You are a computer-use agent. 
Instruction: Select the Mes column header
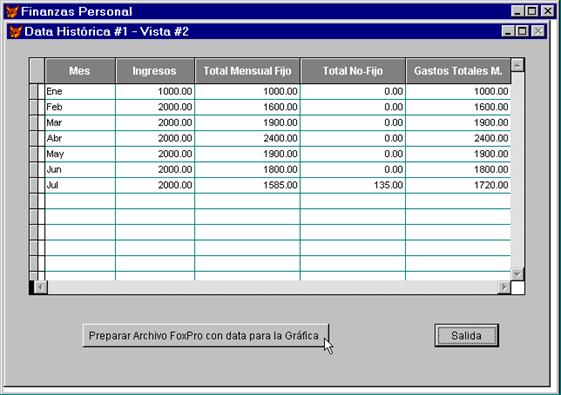80,71
